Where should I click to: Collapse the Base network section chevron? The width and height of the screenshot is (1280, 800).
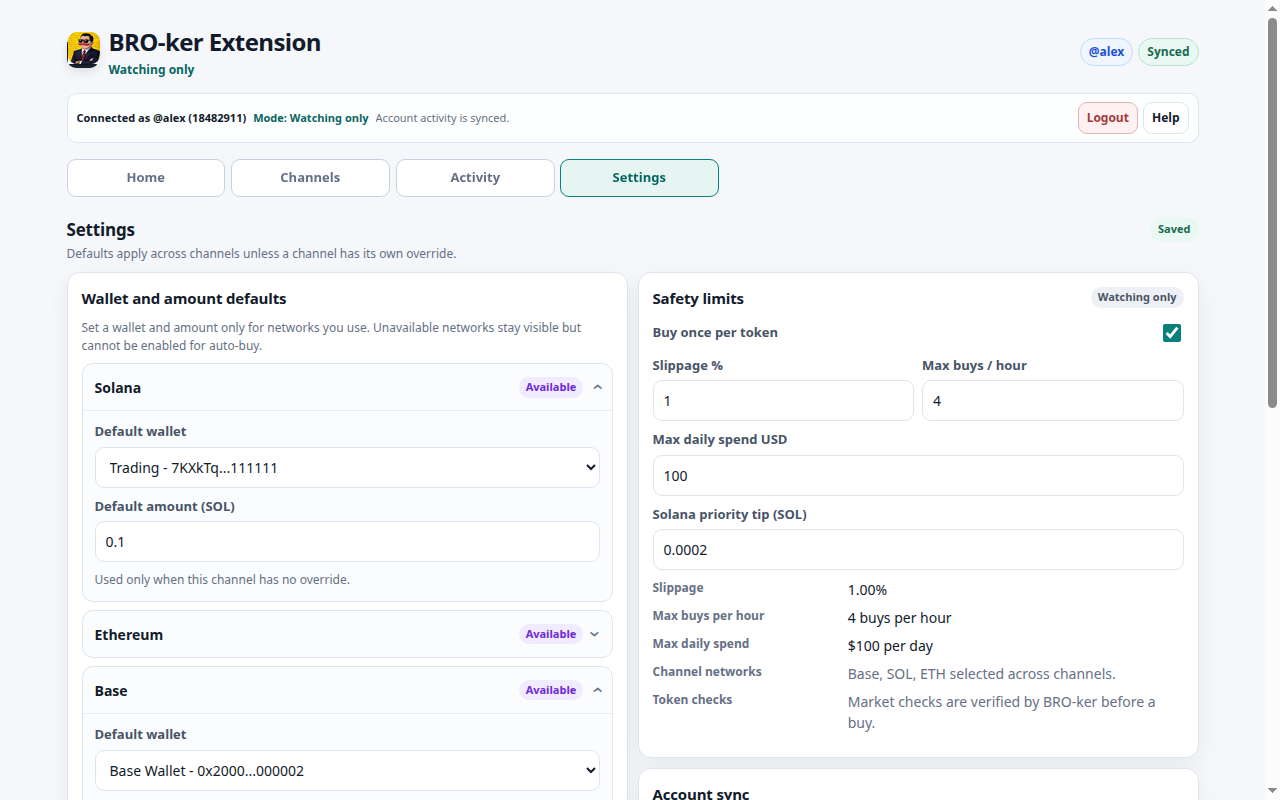coord(597,690)
